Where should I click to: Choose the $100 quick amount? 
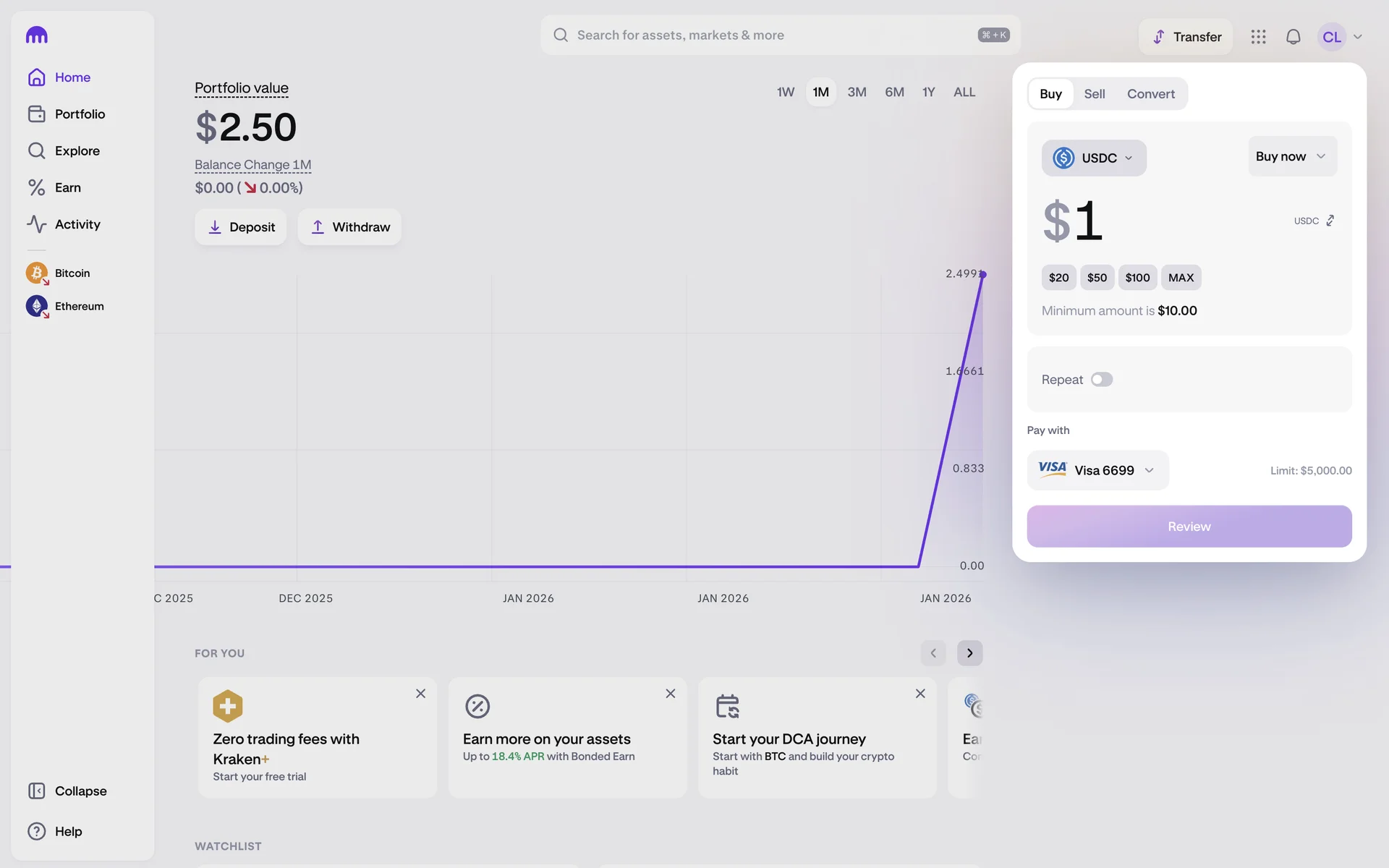coord(1137,278)
